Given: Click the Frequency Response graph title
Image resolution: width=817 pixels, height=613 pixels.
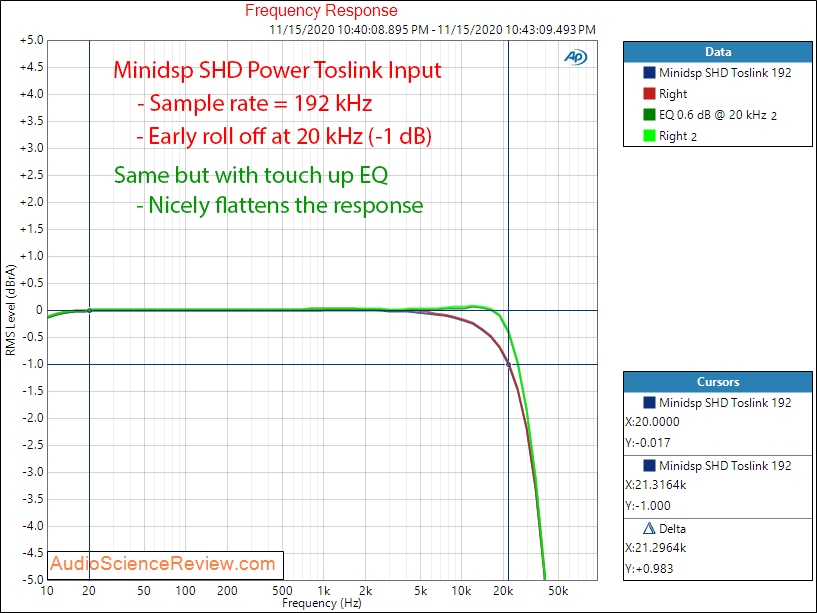Looking at the screenshot, I should (x=321, y=10).
